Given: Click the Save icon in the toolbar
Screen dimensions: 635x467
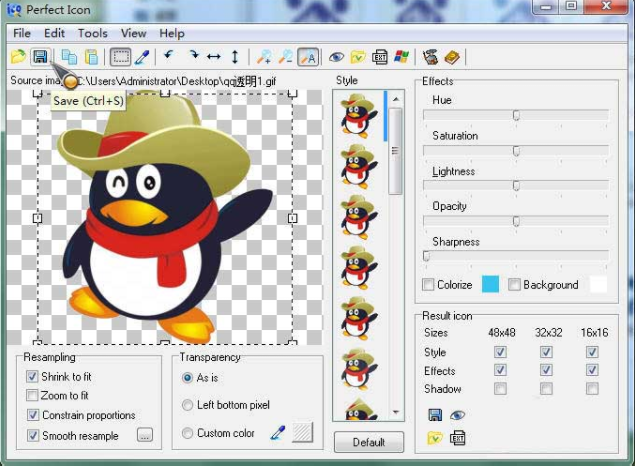Looking at the screenshot, I should pyautogui.click(x=41, y=57).
